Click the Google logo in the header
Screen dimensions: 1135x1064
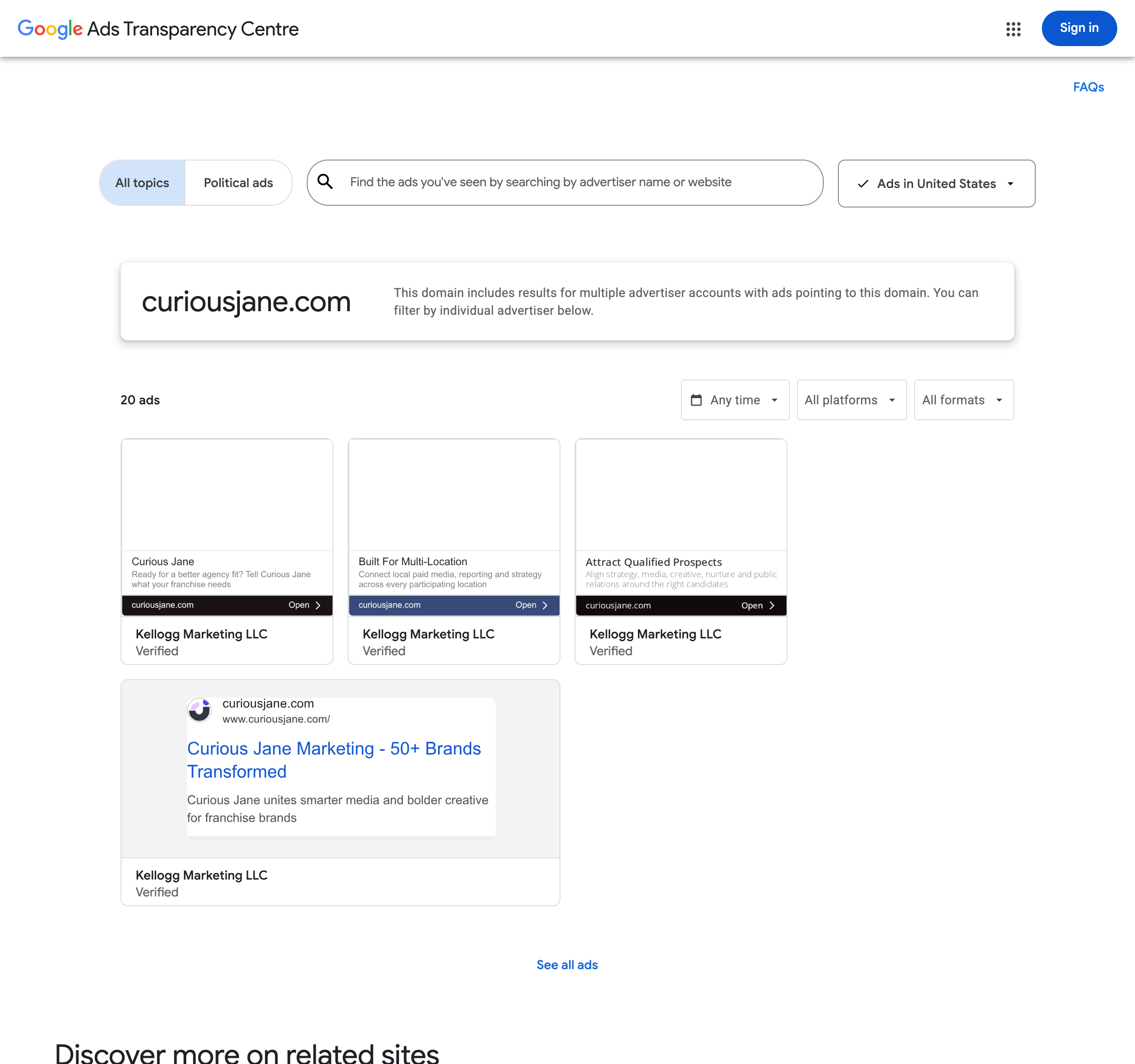50,28
